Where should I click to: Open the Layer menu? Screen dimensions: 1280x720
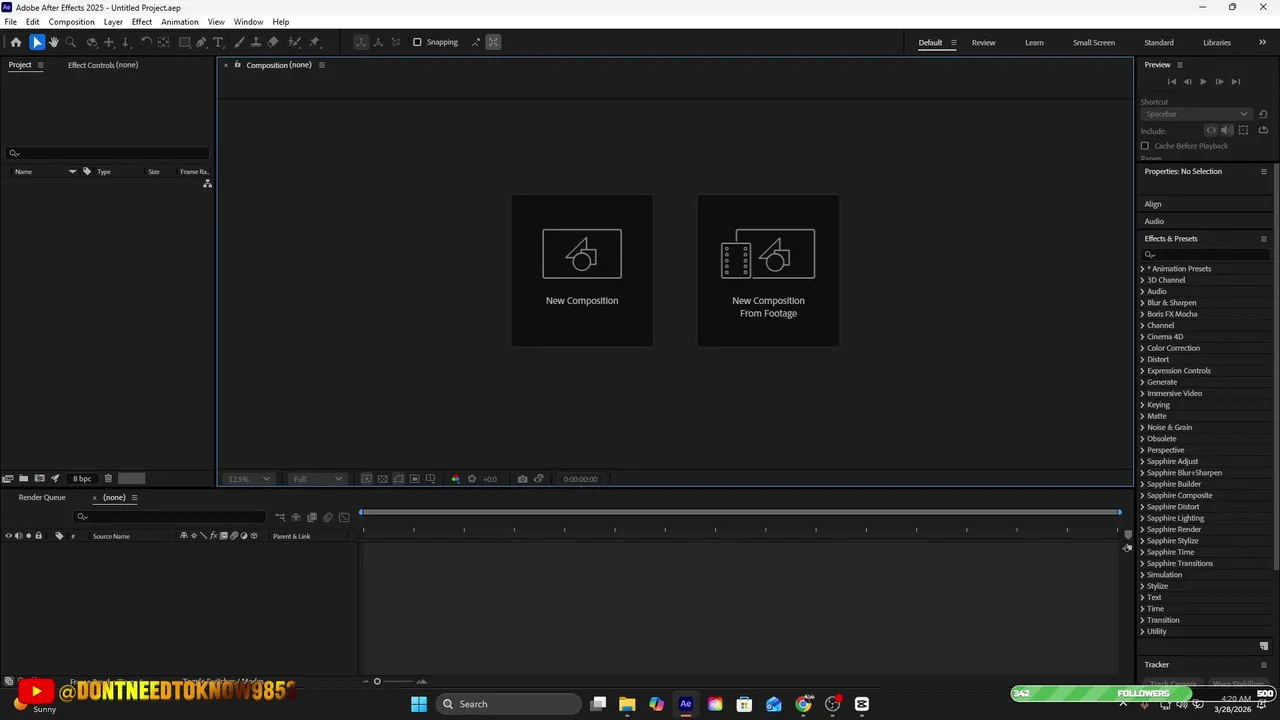pyautogui.click(x=113, y=22)
